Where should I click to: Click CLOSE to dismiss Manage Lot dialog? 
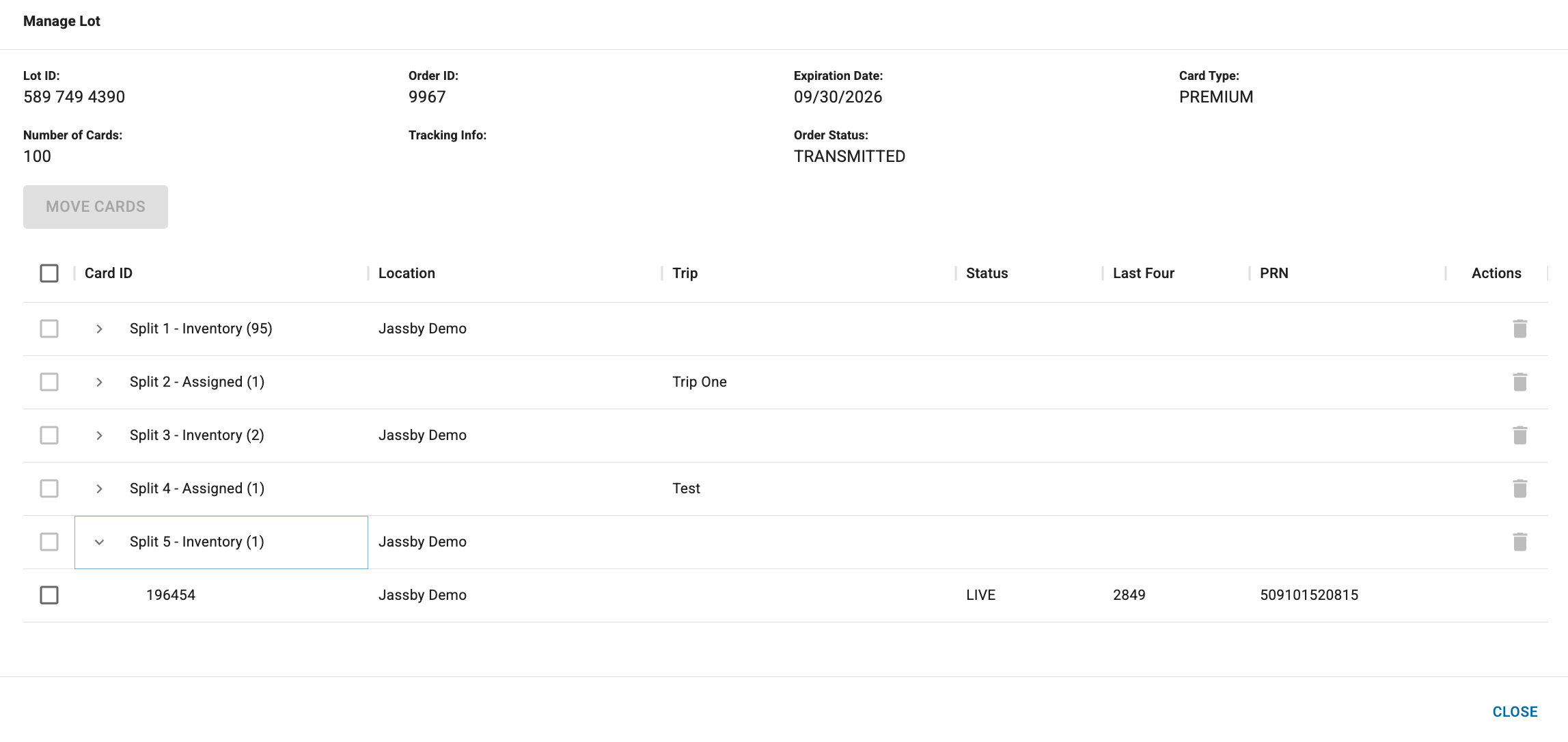(1515, 712)
